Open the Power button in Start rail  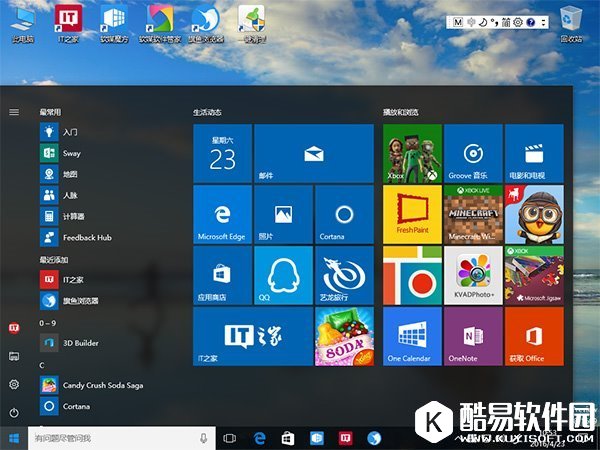click(x=14, y=412)
